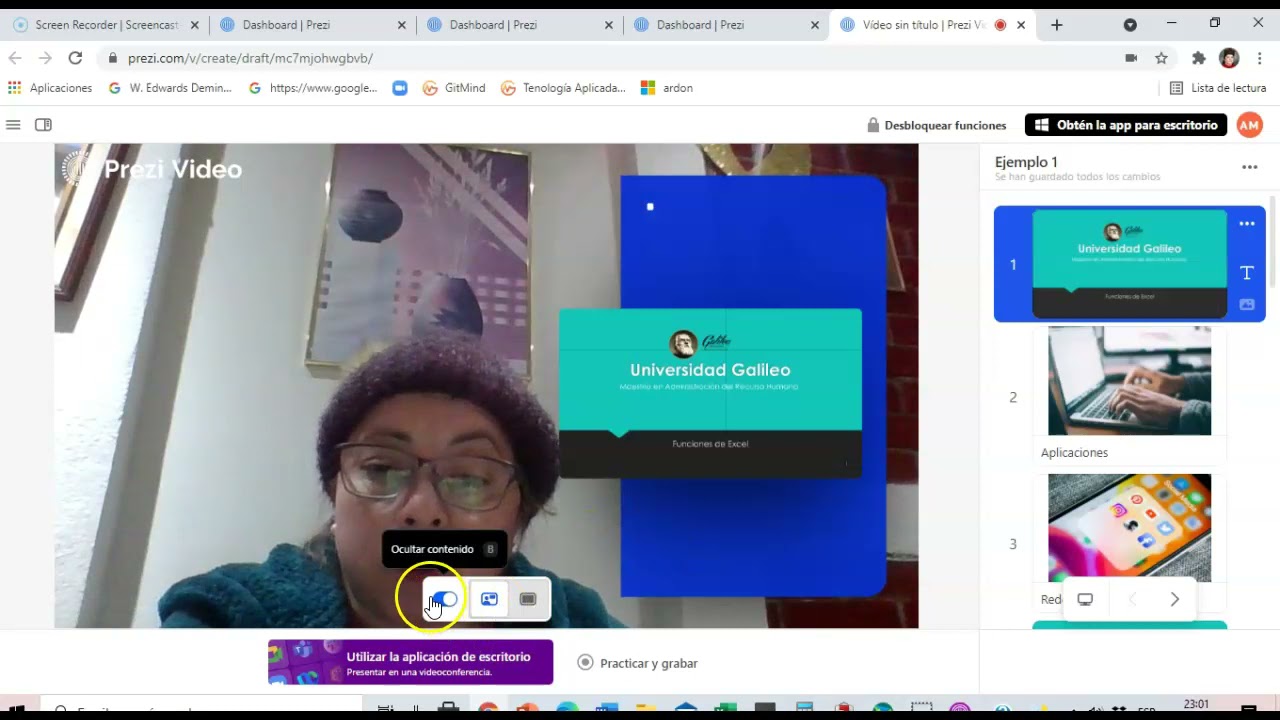Go back in browser history
Image resolution: width=1280 pixels, height=720 pixels.
point(15,58)
